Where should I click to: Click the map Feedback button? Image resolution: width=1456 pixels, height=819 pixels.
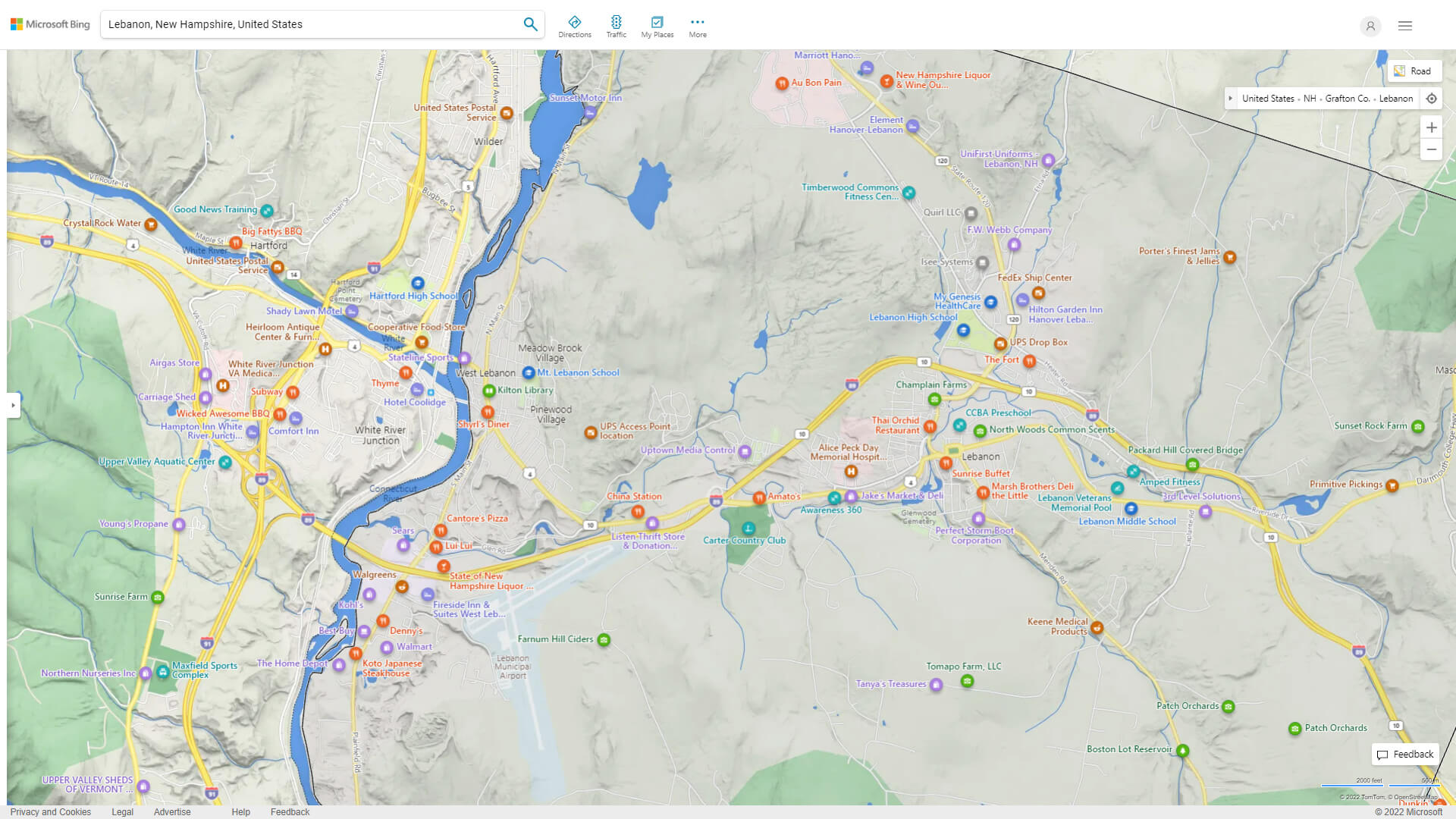click(1404, 754)
